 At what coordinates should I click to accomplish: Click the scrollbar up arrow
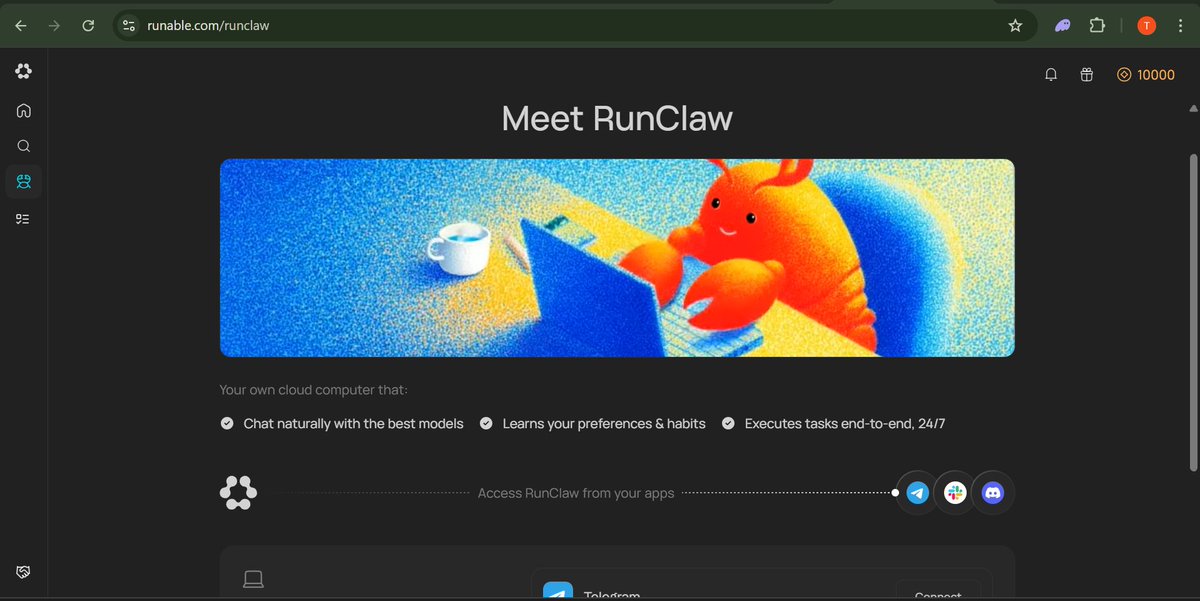(1192, 108)
